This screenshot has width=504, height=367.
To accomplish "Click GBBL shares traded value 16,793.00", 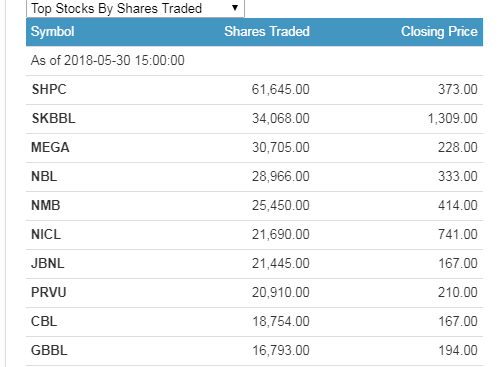I will (281, 350).
